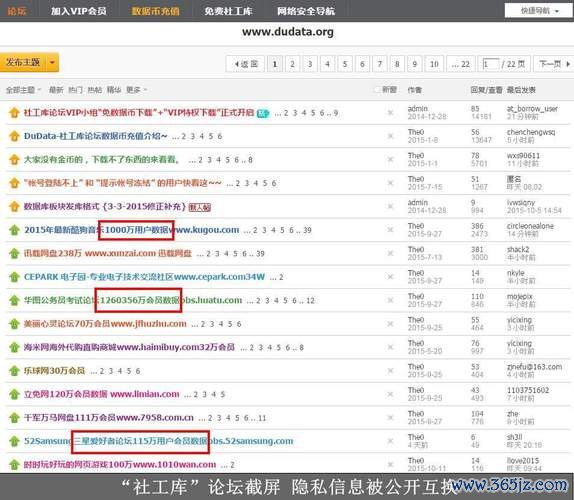Go to page 2
Image resolution: width=574 pixels, height=500 pixels.
[x=292, y=64]
